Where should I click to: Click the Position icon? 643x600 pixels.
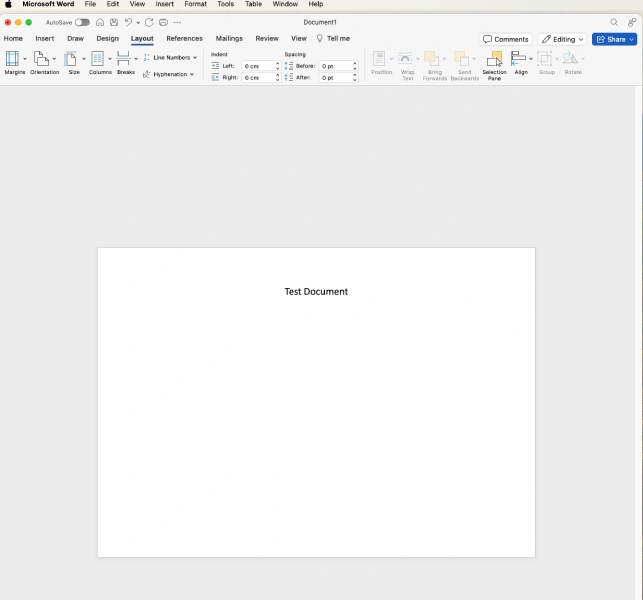click(x=379, y=59)
